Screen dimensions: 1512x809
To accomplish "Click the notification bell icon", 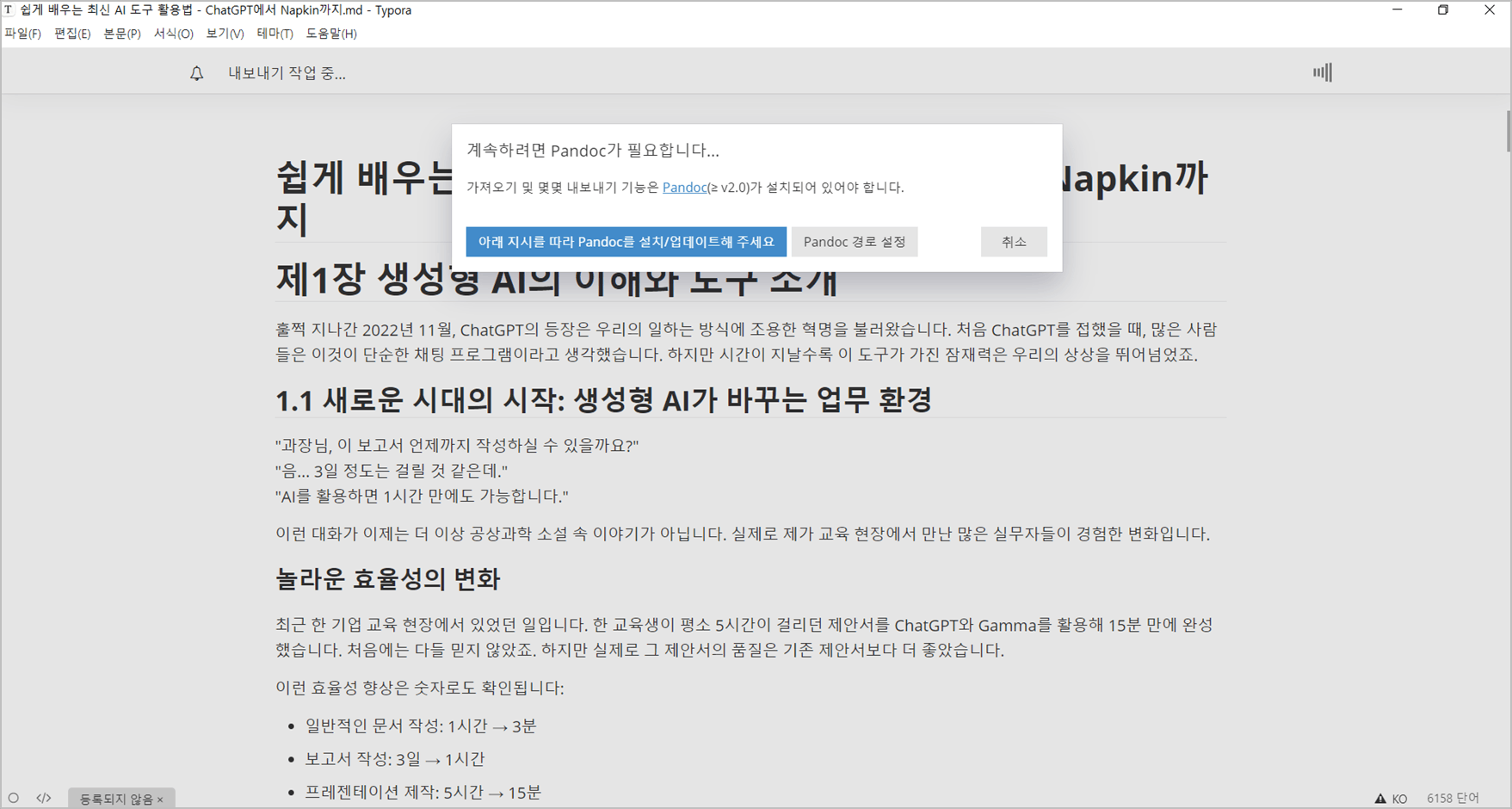I will (196, 73).
